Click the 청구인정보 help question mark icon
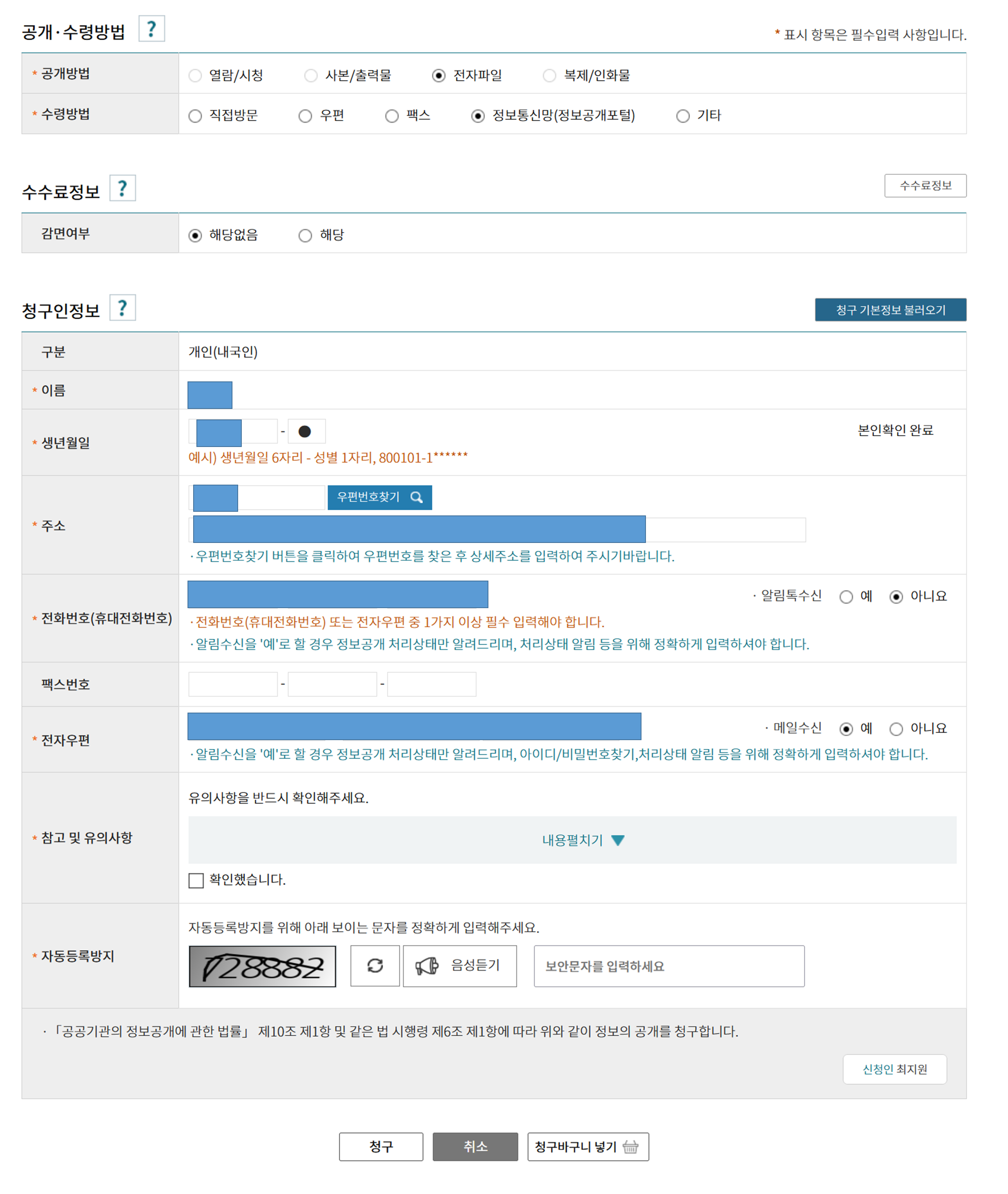 pos(122,308)
